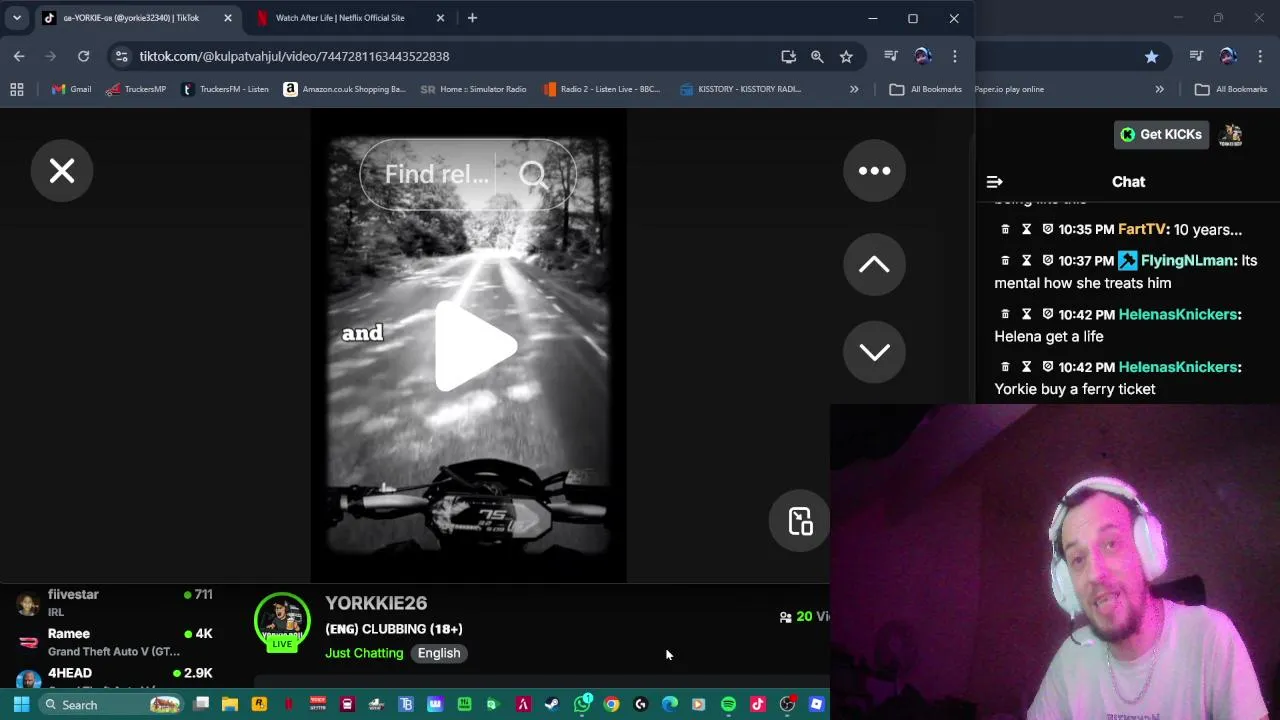The image size is (1280, 720).
Task: Open fiivestar's live channel in sidebar
Action: (115, 602)
